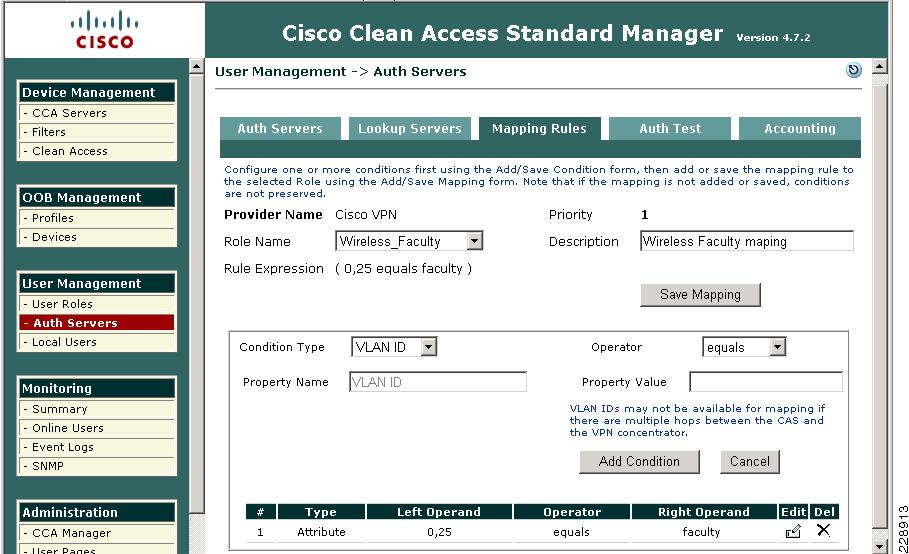Open the highlighted Auth Servers sidebar item
This screenshot has height=554, width=909.
[97, 323]
